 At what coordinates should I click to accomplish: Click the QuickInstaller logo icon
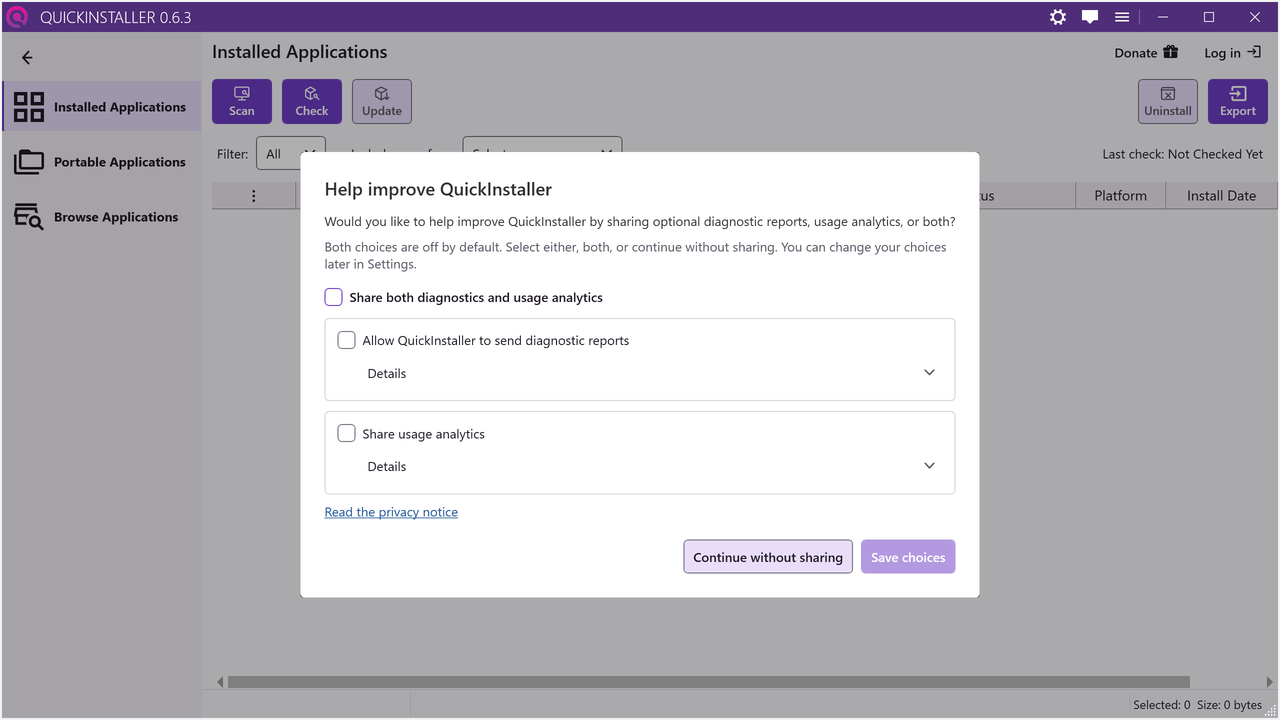click(17, 17)
